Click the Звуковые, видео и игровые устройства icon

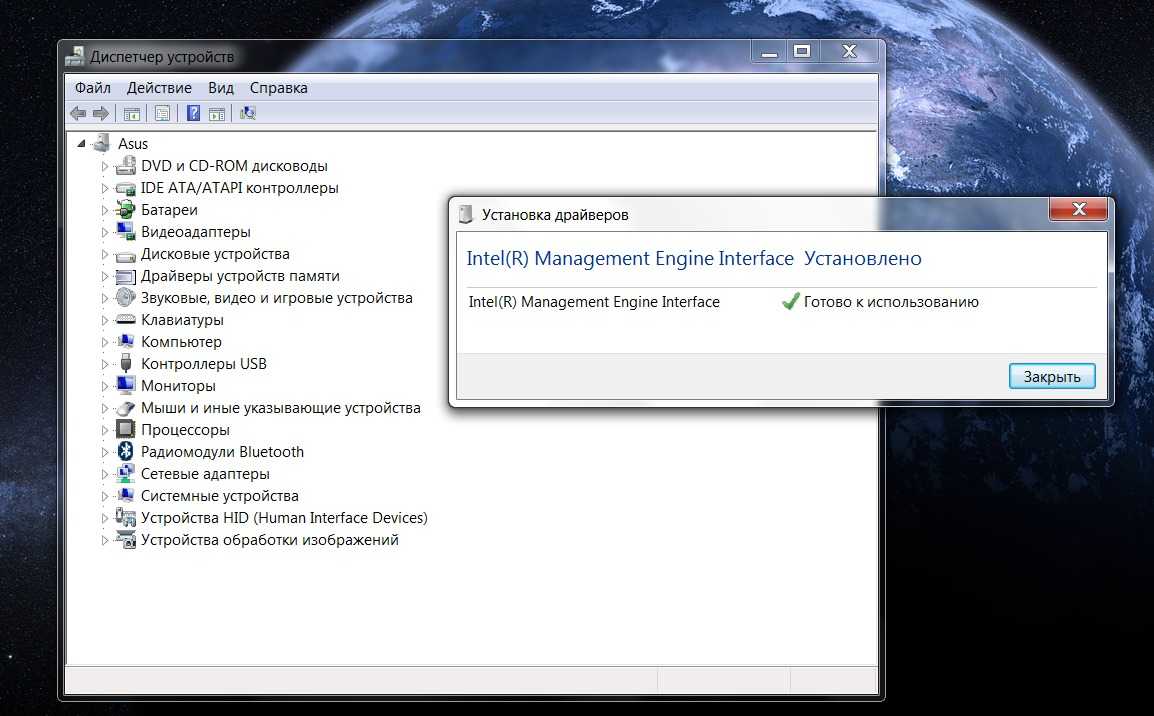pos(126,297)
